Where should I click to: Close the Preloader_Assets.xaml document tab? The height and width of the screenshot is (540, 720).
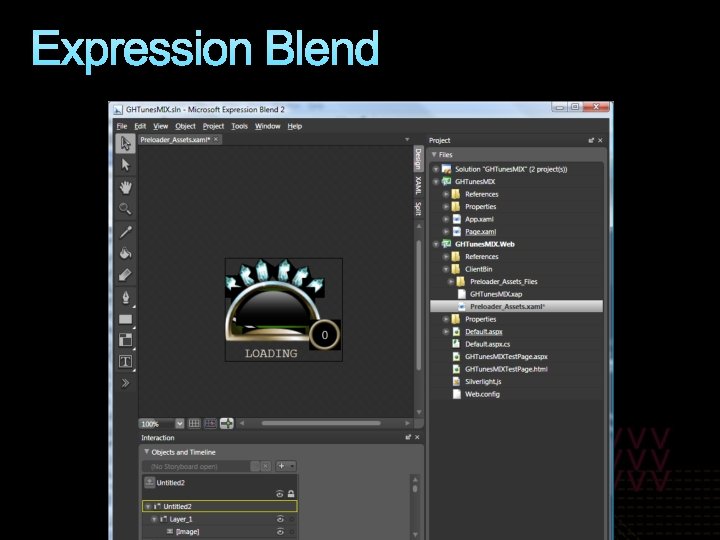216,139
